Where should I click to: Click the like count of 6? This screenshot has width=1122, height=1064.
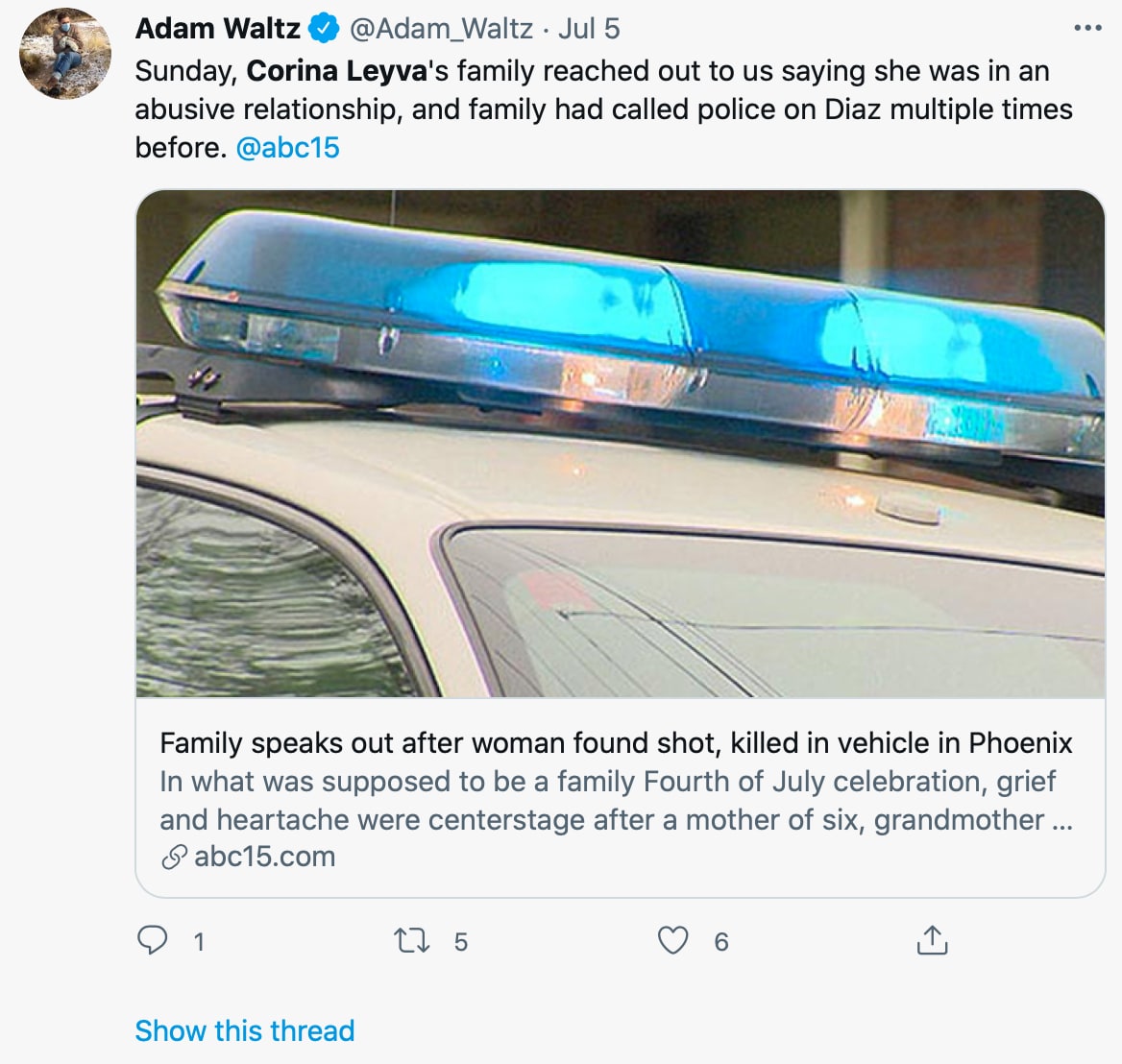pos(721,942)
